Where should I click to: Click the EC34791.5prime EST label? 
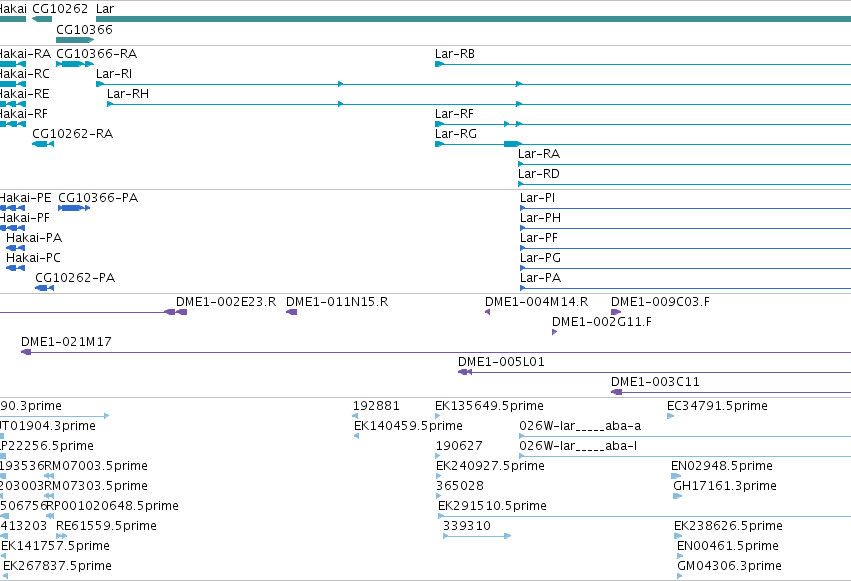click(x=717, y=406)
